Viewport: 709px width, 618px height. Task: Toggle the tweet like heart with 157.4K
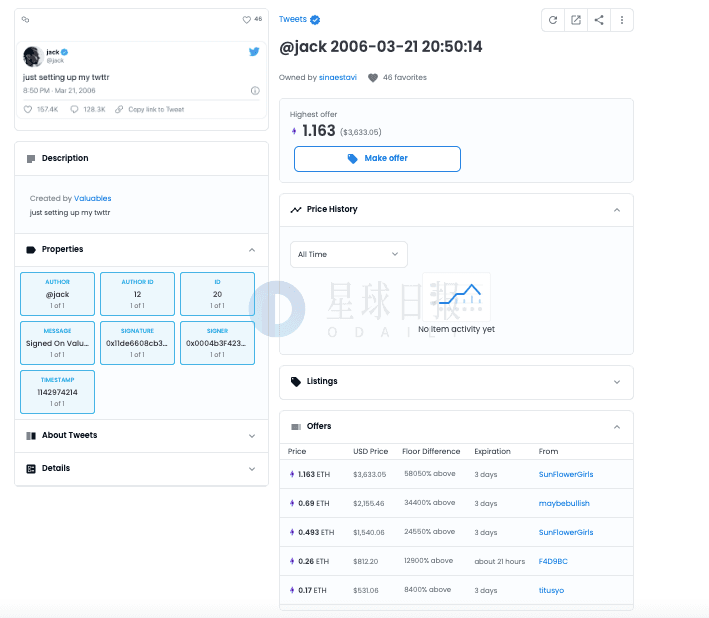pyautogui.click(x=28, y=109)
